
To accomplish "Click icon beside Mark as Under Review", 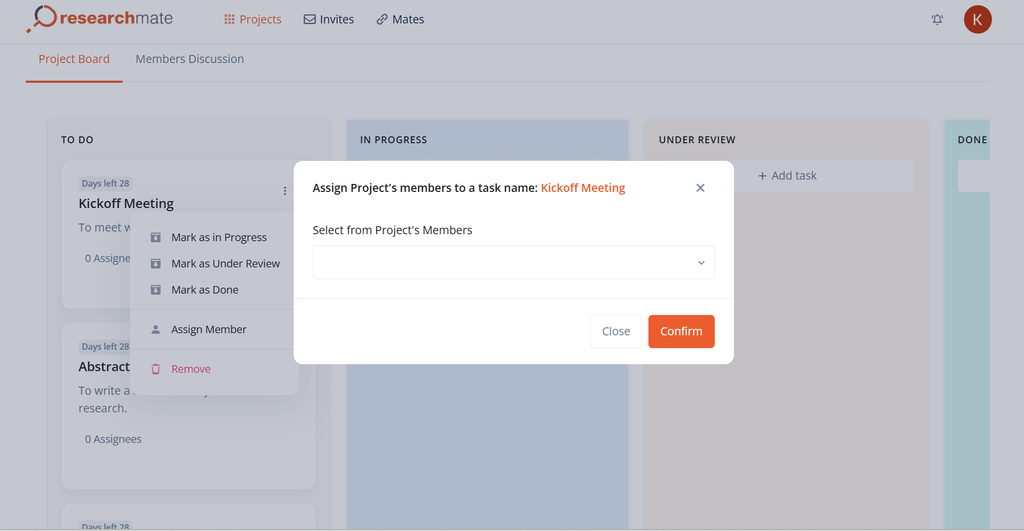I will (x=155, y=263).
